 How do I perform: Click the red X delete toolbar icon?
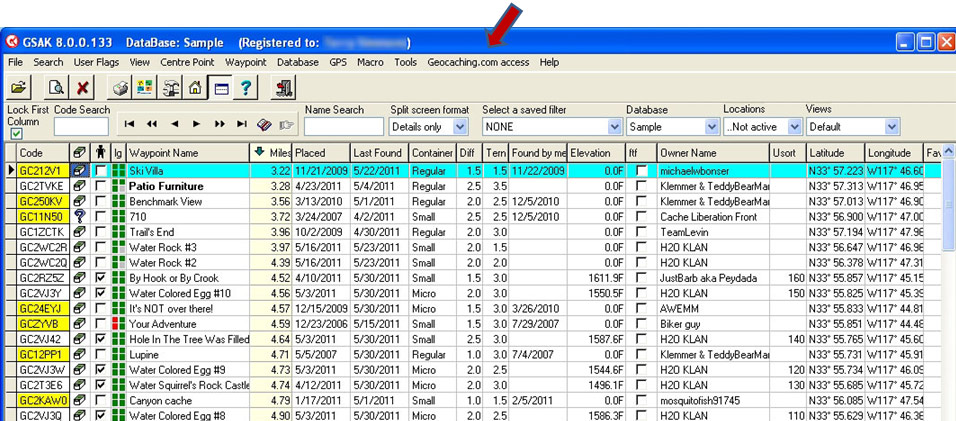point(82,88)
